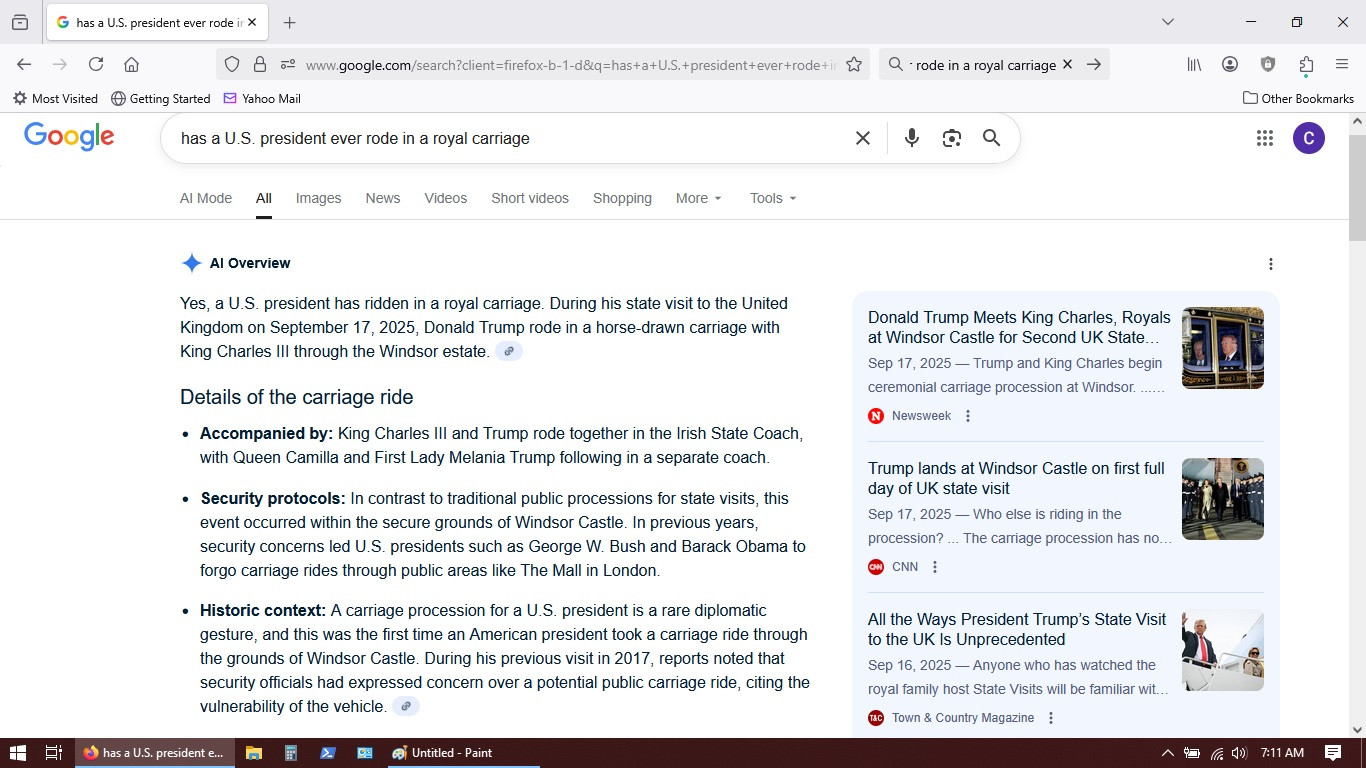The height and width of the screenshot is (768, 1366).
Task: Switch to the Images results tab
Action: point(318,198)
